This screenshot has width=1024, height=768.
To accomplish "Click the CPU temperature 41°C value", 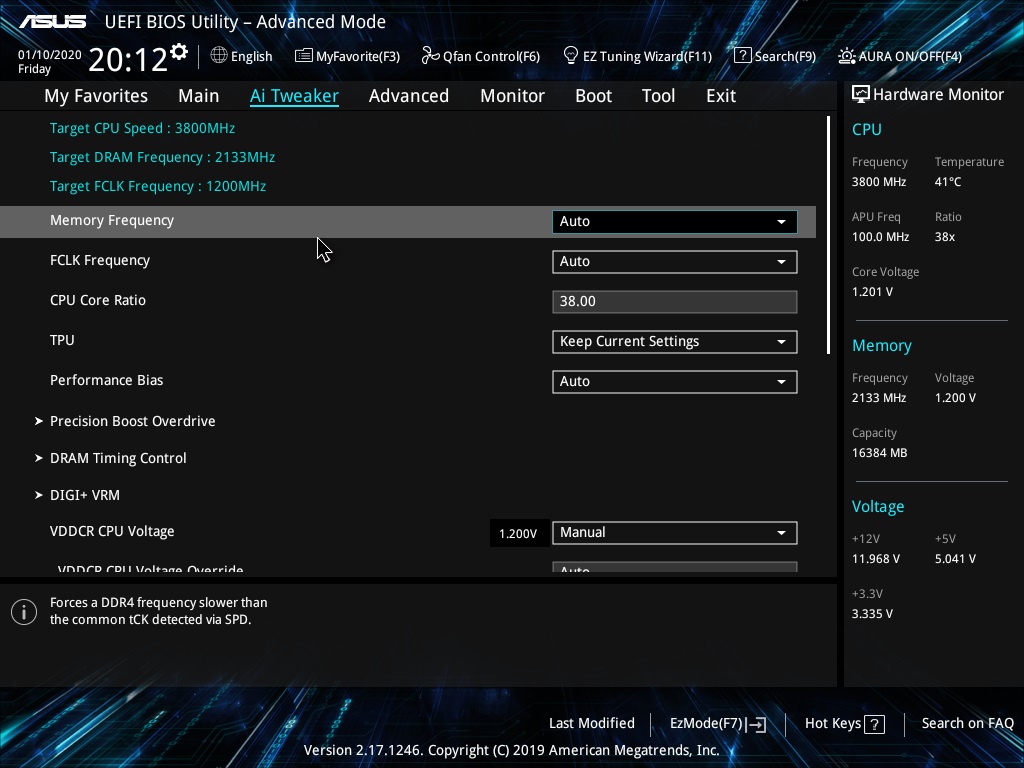I will (948, 182).
